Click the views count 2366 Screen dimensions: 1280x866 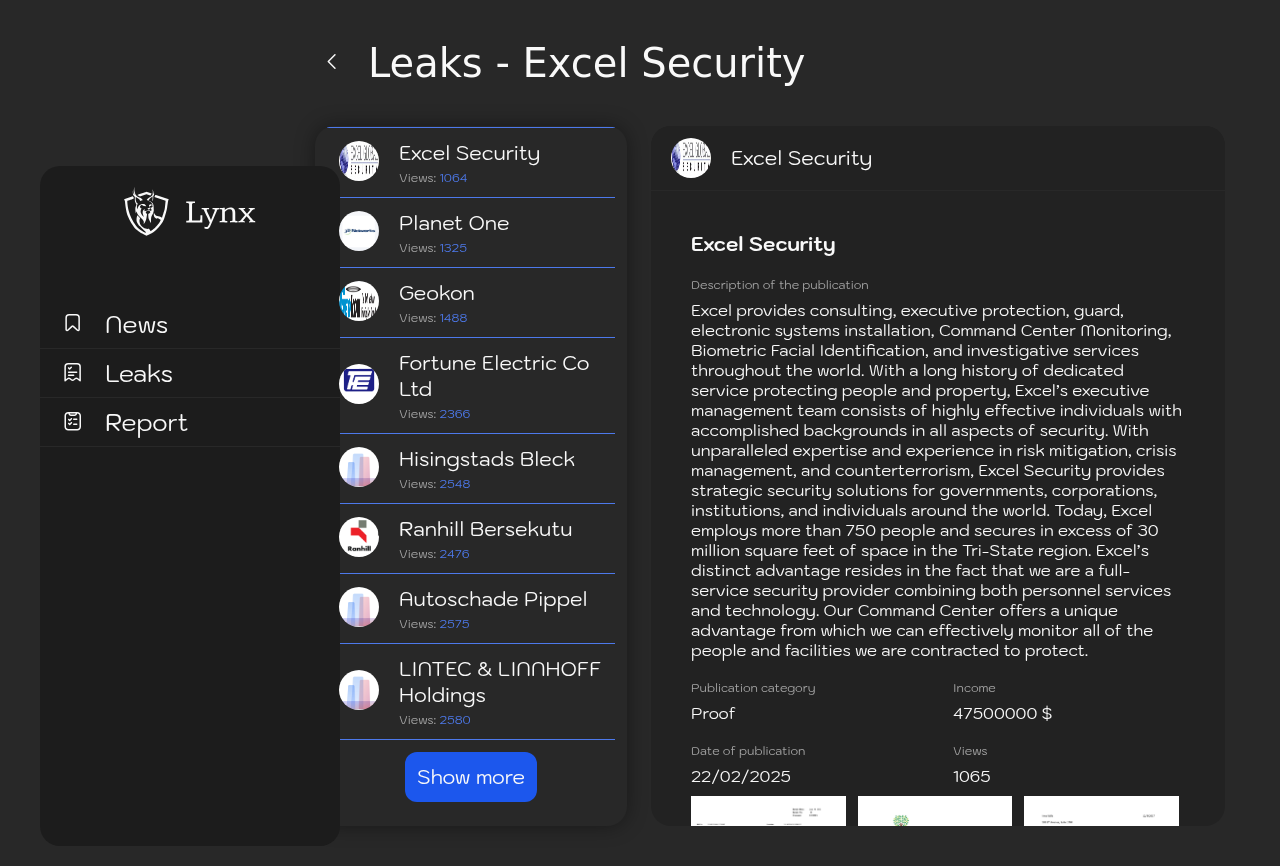click(x=455, y=414)
